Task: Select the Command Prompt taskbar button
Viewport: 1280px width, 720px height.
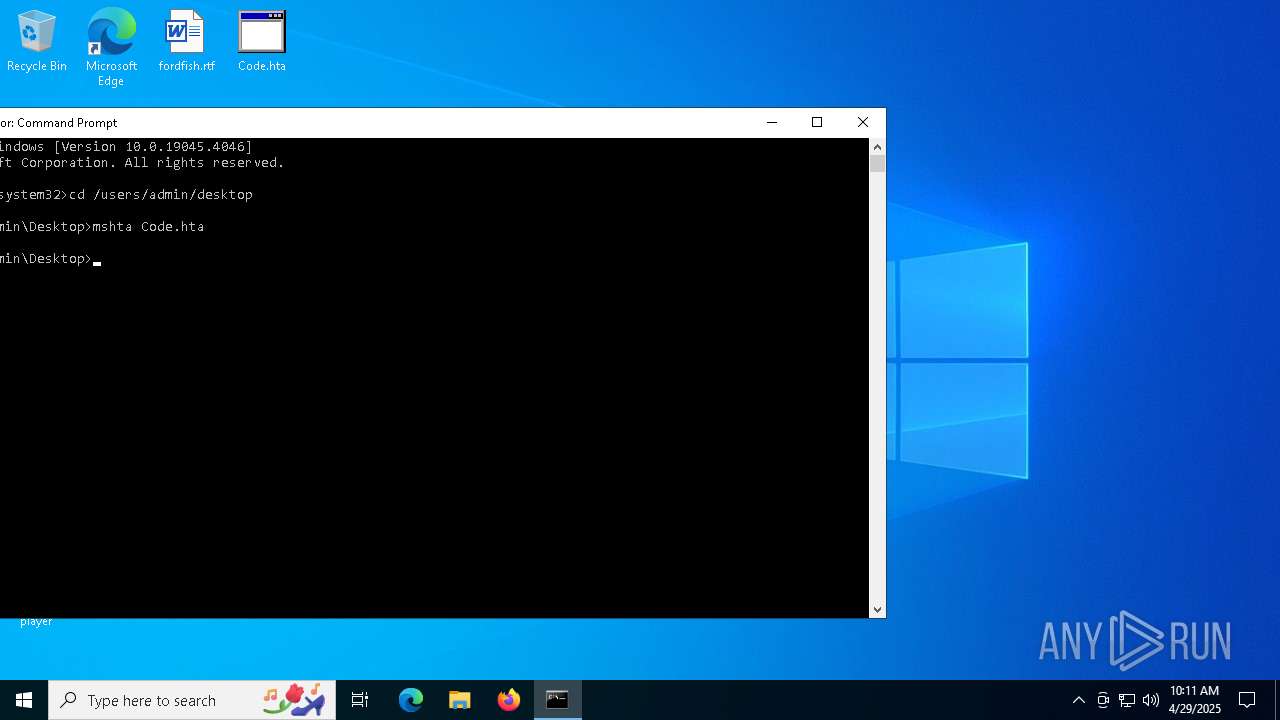Action: click(558, 700)
